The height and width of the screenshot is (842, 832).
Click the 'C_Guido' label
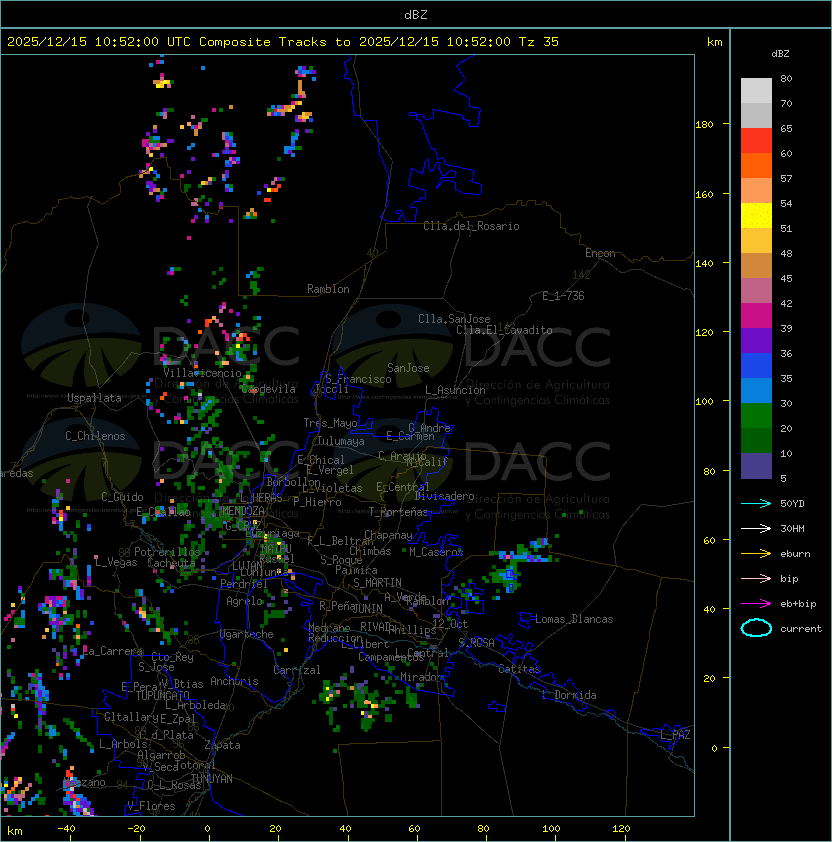point(122,497)
